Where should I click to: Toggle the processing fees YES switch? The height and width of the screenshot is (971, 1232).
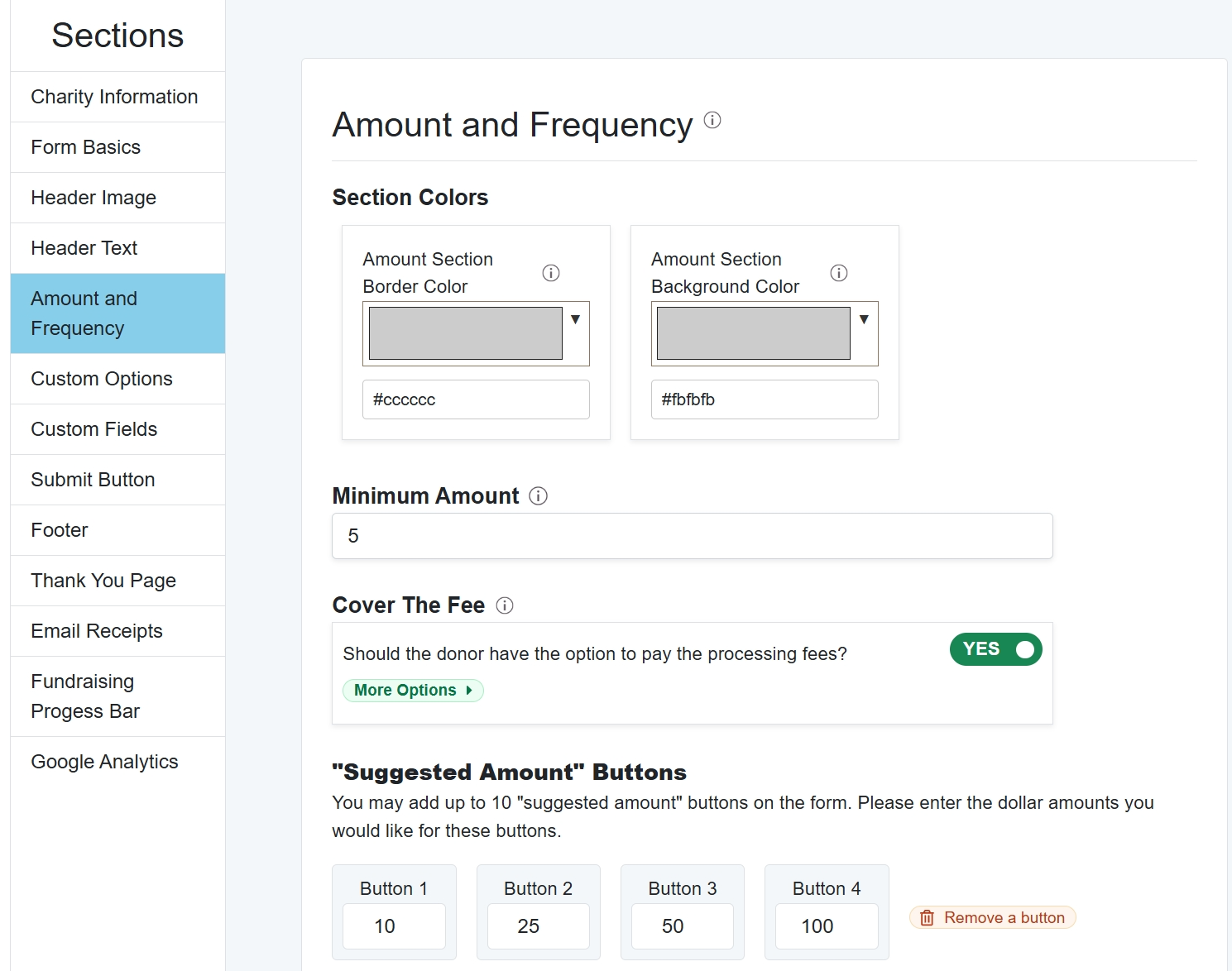(995, 649)
